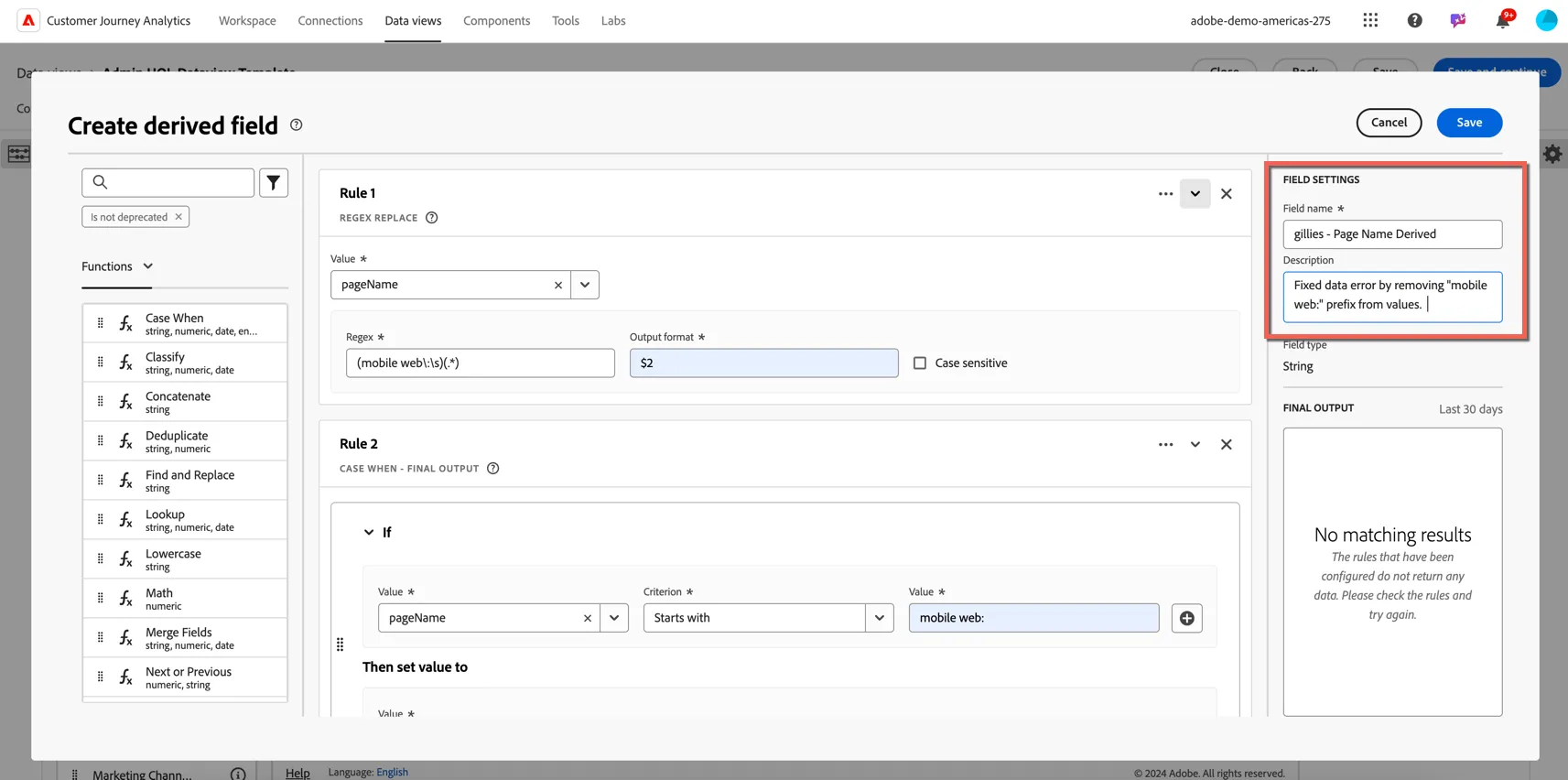Open the Rule 1 Value dropdown arrow

[x=585, y=285]
